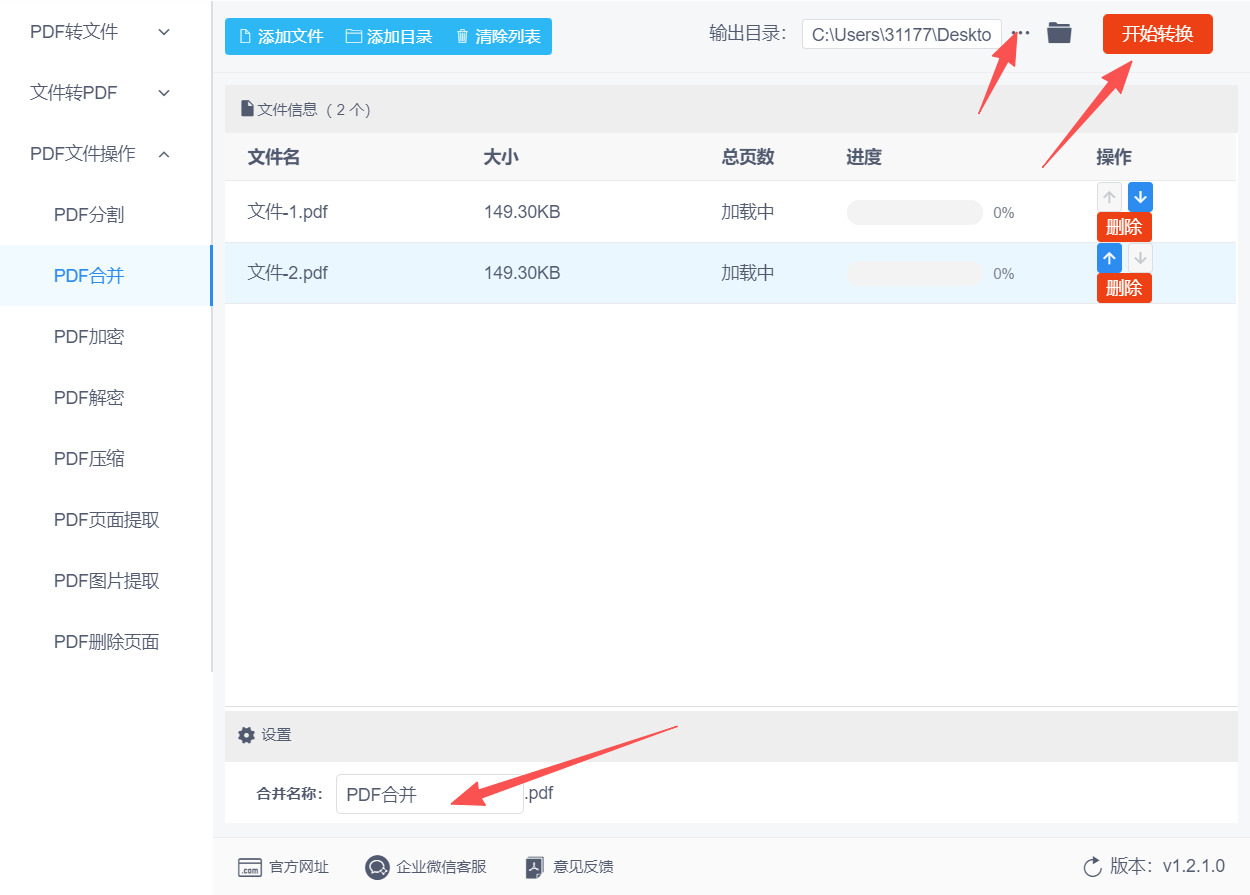This screenshot has width=1250, height=895.
Task: Click the 大小 column header
Action: coord(501,157)
